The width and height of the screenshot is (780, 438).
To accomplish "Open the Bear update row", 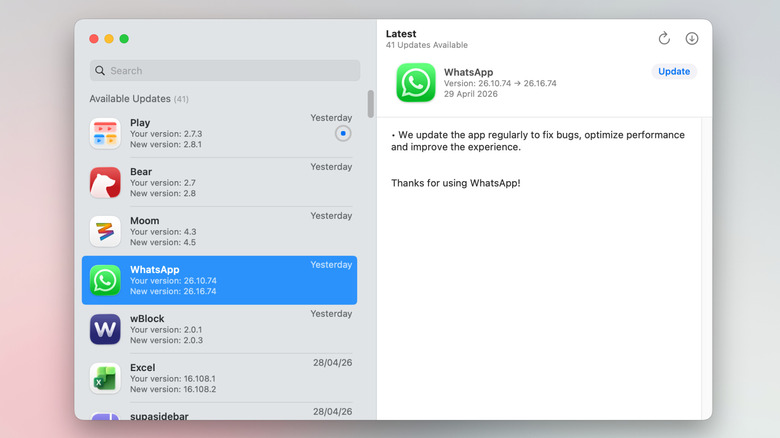I will 219,182.
